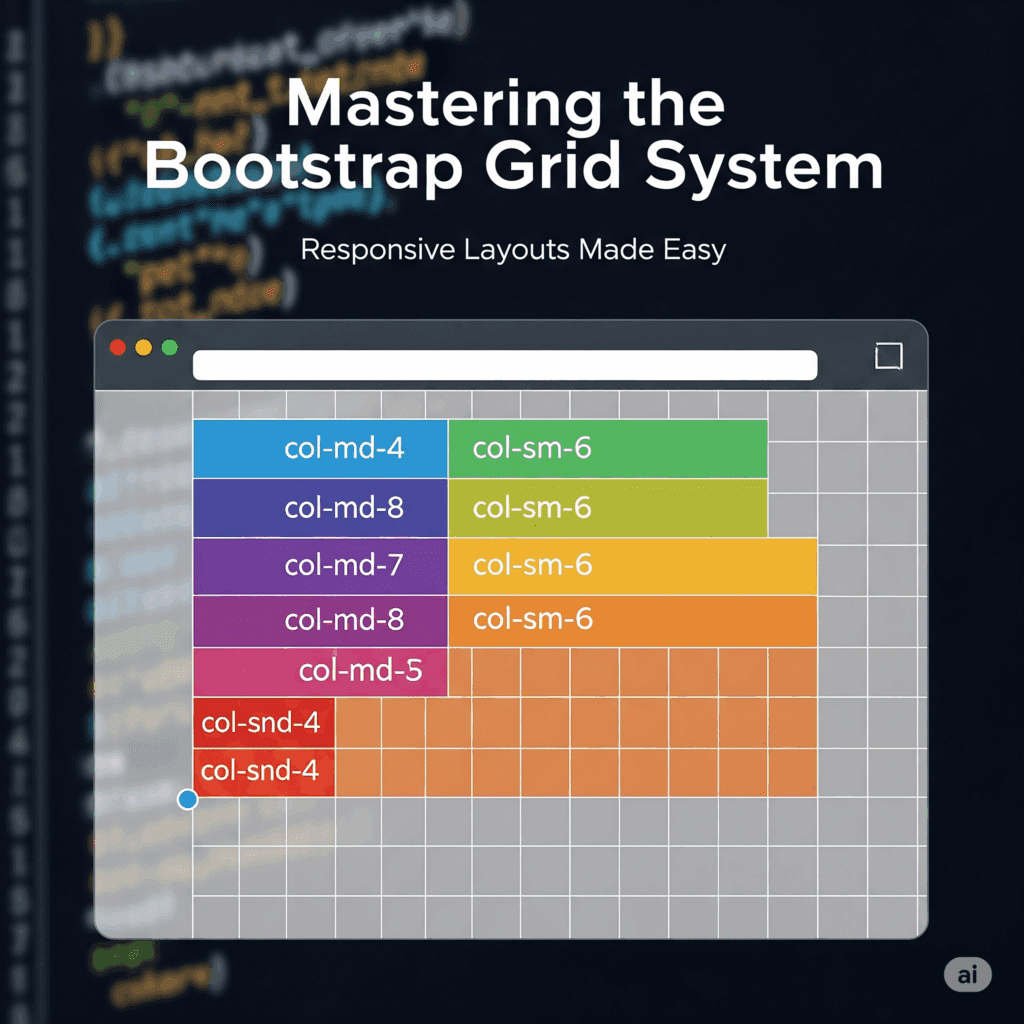Click the 'Mastering the Bootstrap Grid System' title

coord(513,135)
